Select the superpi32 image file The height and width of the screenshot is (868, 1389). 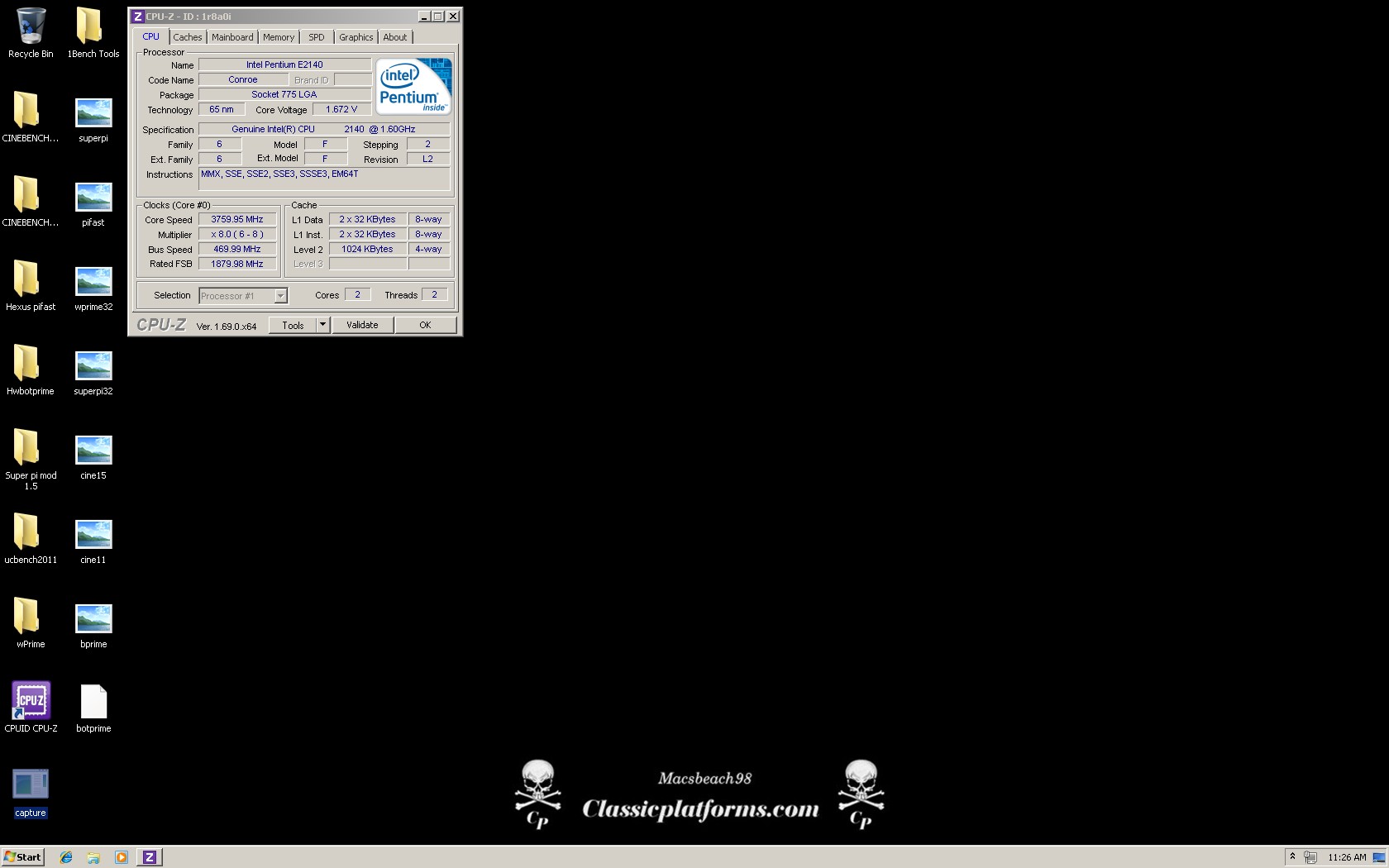coord(93,372)
